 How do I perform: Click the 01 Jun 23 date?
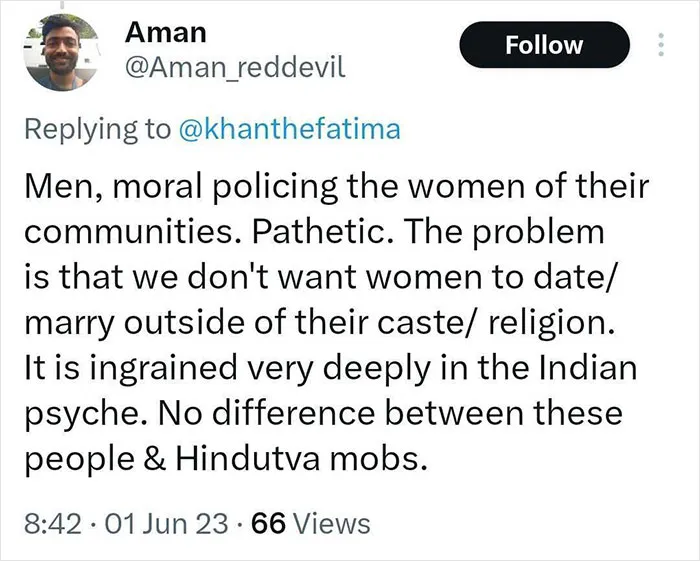[x=166, y=524]
